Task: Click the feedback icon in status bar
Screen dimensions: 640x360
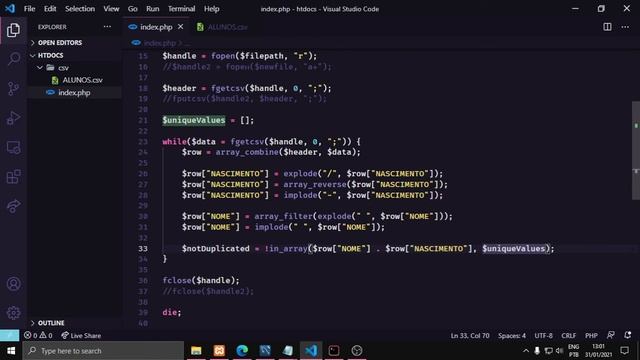Action: pyautogui.click(x=611, y=335)
